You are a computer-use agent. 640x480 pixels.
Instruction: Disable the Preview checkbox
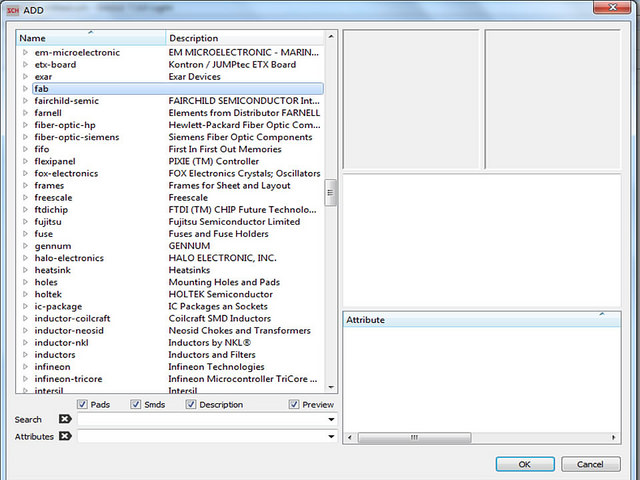click(294, 404)
